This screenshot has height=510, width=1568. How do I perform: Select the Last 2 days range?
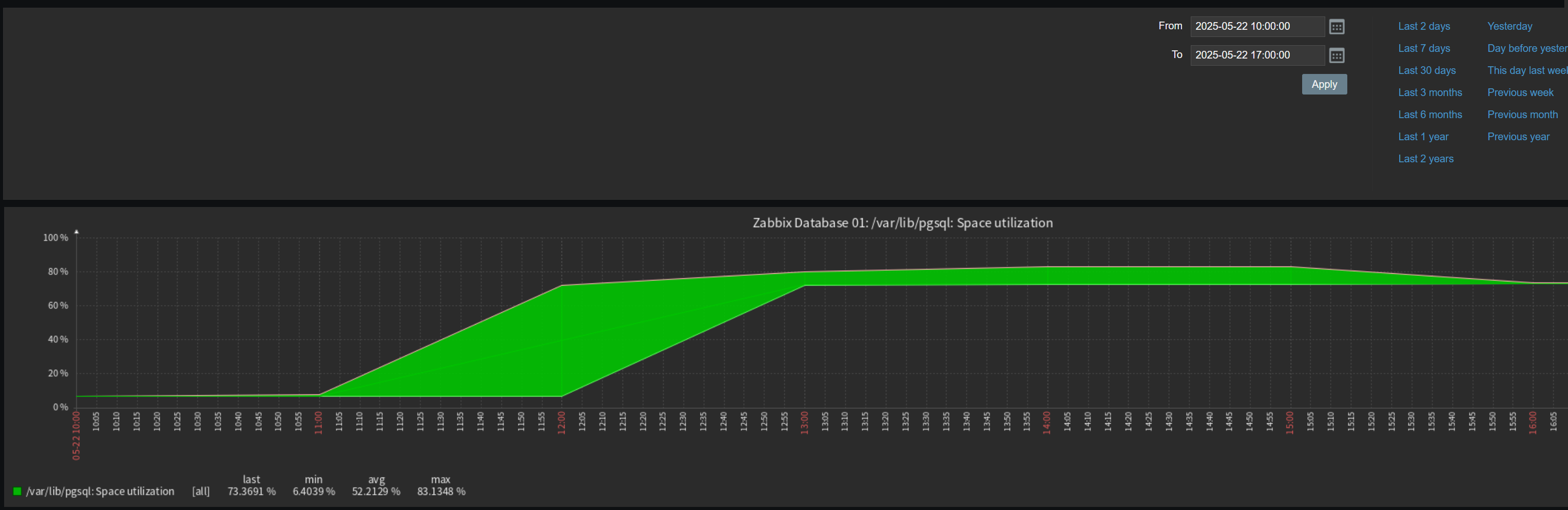click(x=1424, y=26)
